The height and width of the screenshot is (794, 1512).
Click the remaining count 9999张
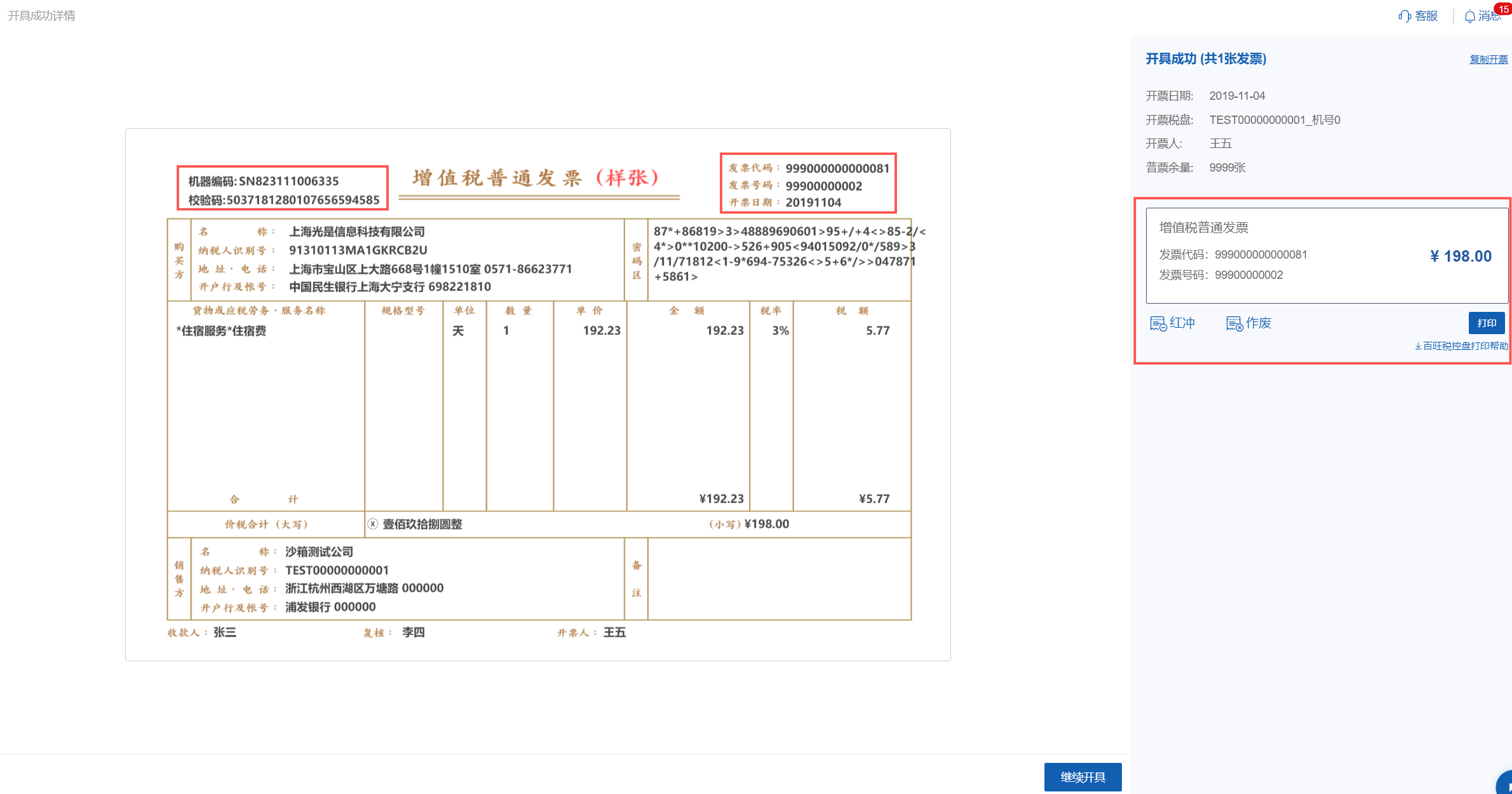click(1227, 168)
